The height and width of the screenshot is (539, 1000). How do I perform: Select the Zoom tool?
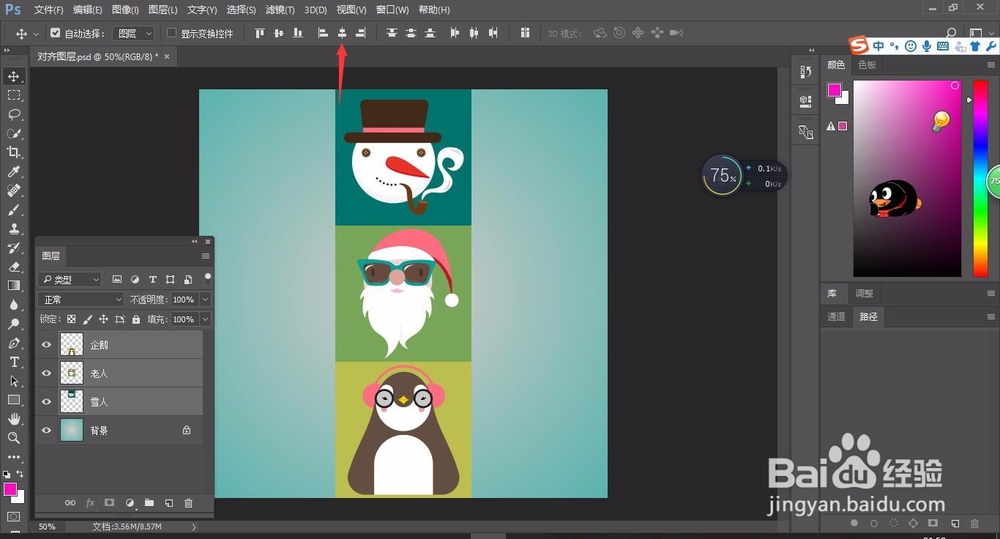point(13,438)
